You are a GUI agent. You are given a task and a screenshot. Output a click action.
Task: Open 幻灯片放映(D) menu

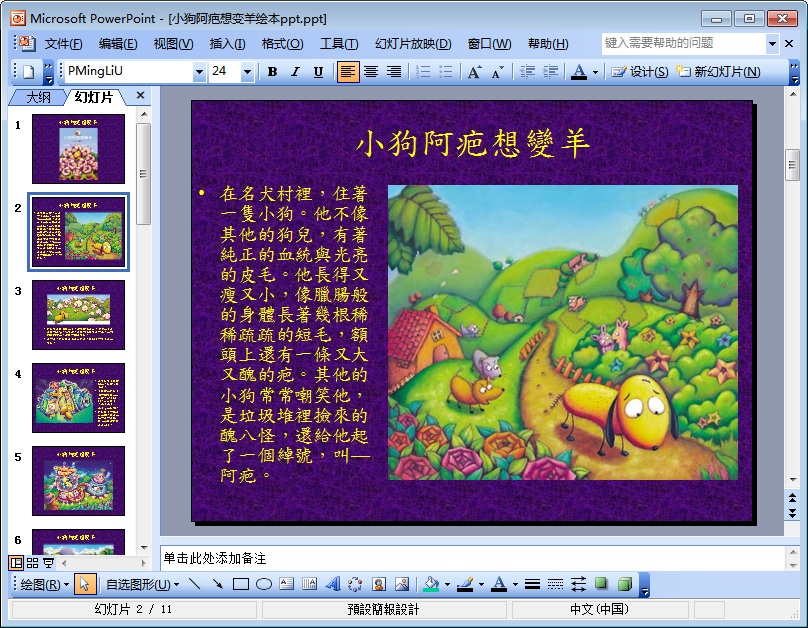click(x=413, y=44)
